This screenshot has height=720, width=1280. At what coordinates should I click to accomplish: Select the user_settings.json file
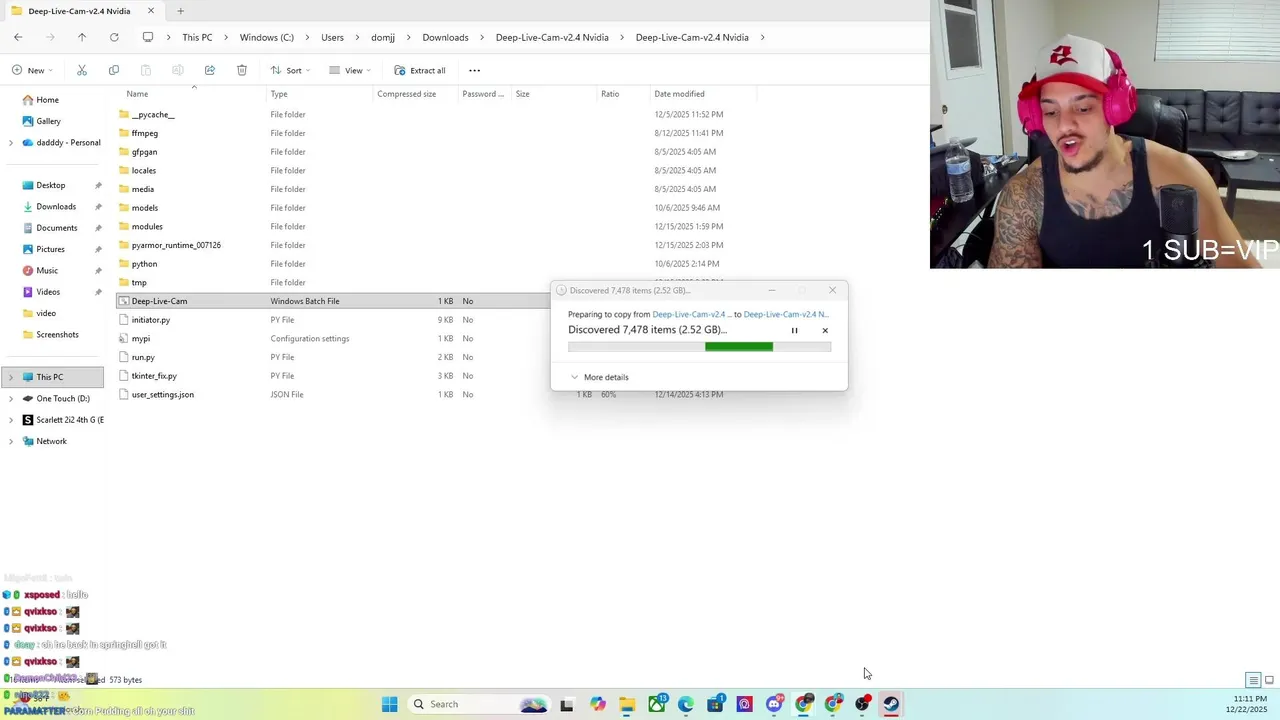(163, 394)
